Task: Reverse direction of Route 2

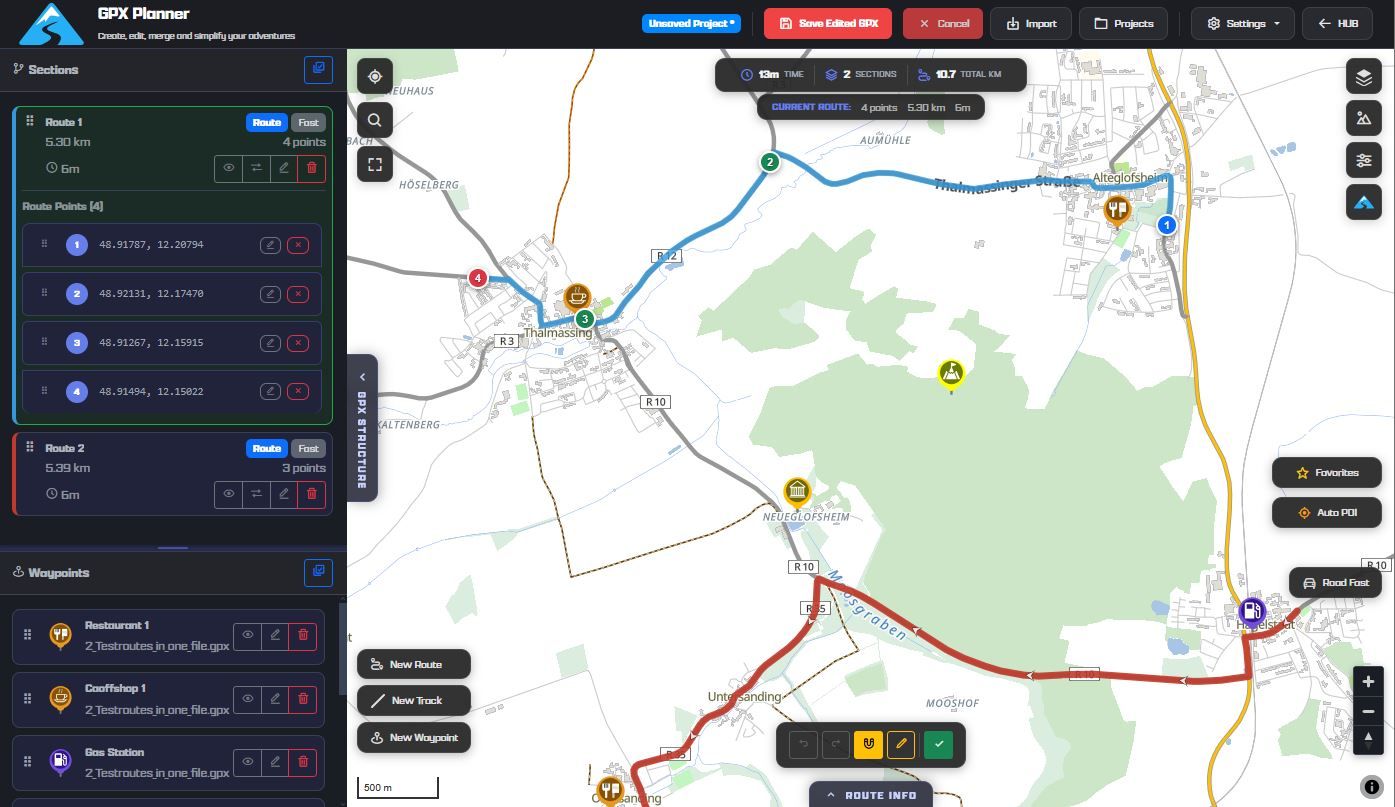Action: point(256,494)
